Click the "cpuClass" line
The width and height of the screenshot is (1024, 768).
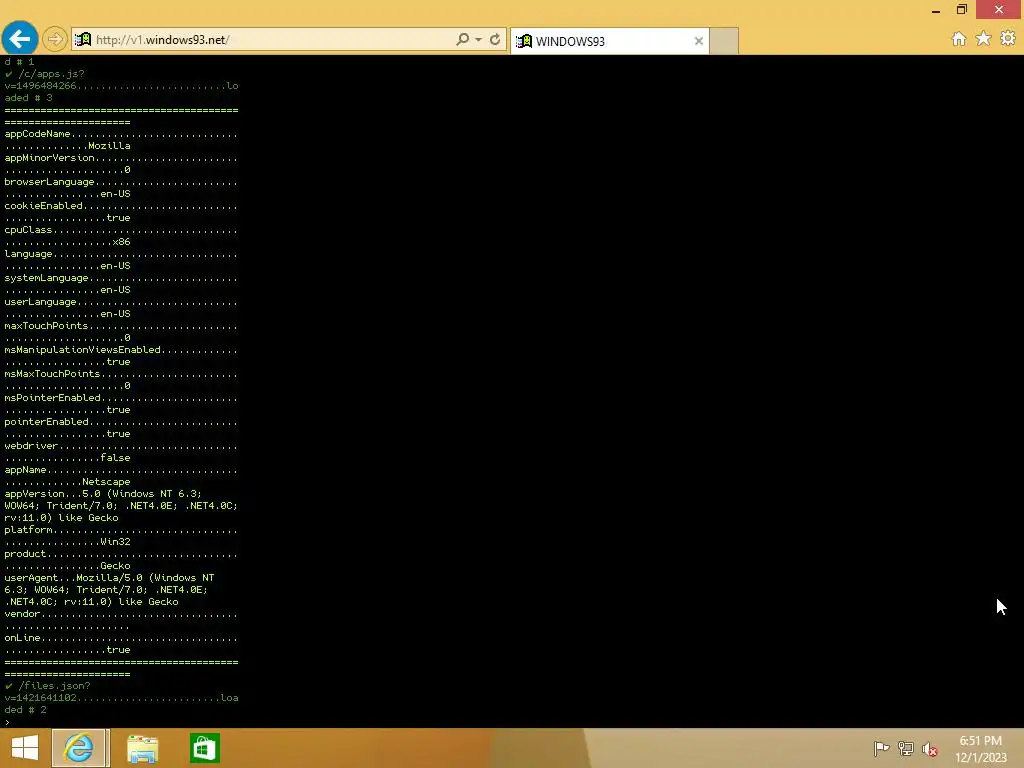(121, 230)
